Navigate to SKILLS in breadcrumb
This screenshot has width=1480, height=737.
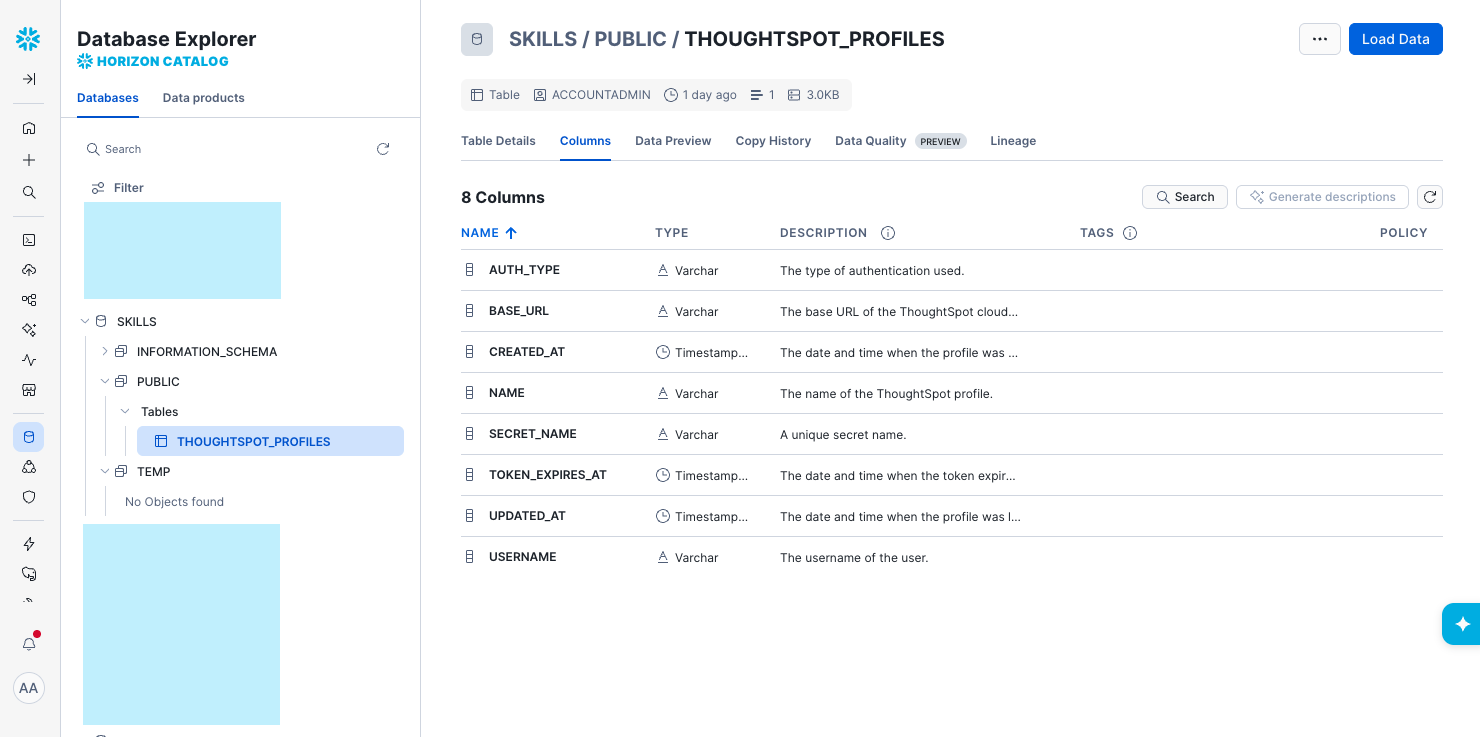point(543,39)
